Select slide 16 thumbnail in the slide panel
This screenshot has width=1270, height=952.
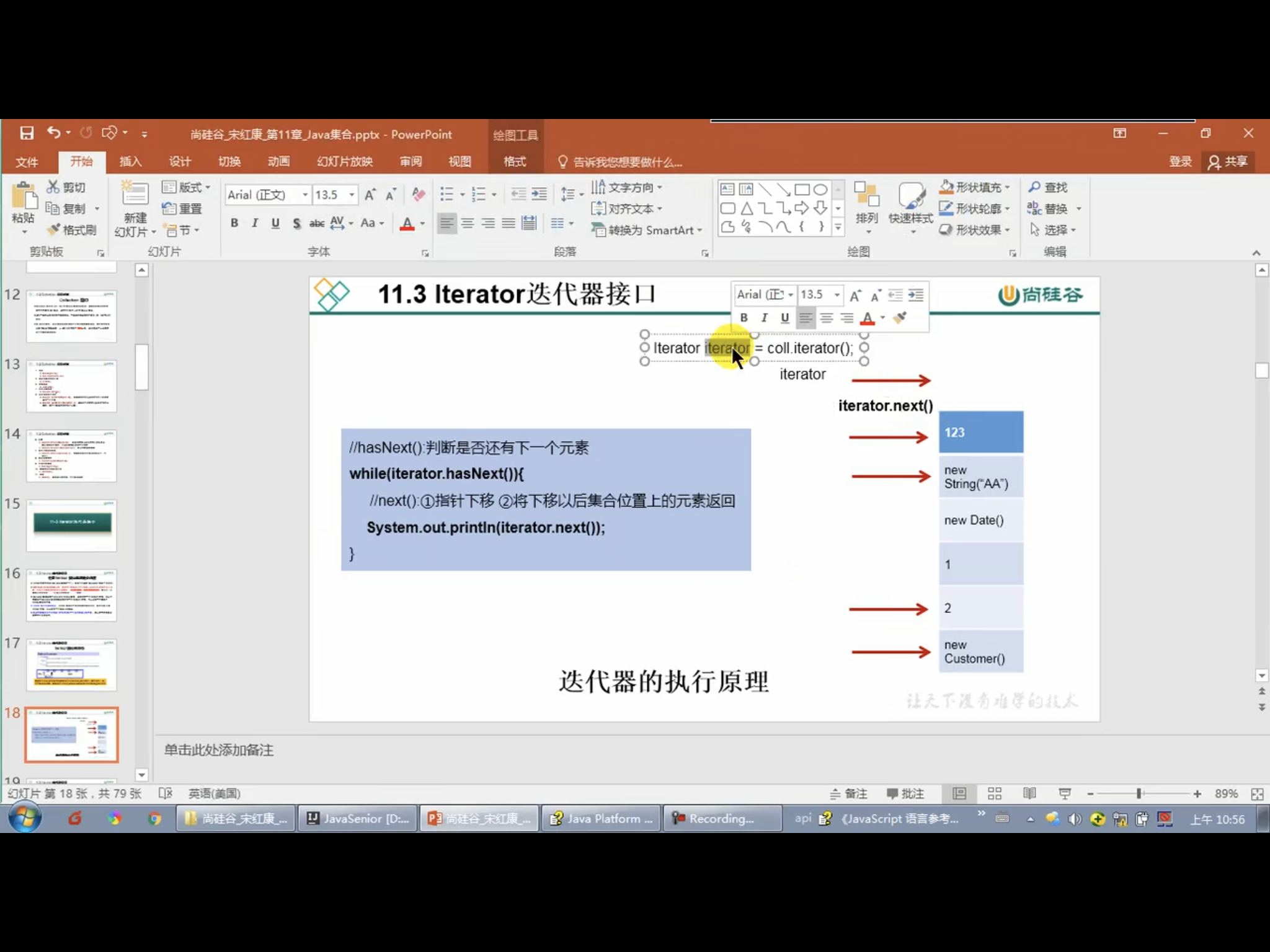click(71, 595)
